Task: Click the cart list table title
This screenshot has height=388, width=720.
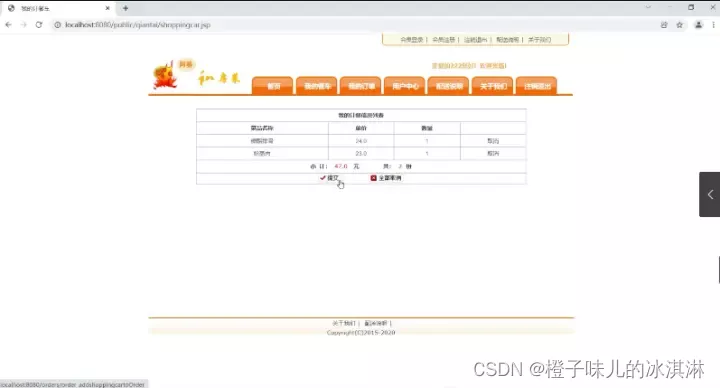Action: point(361,115)
